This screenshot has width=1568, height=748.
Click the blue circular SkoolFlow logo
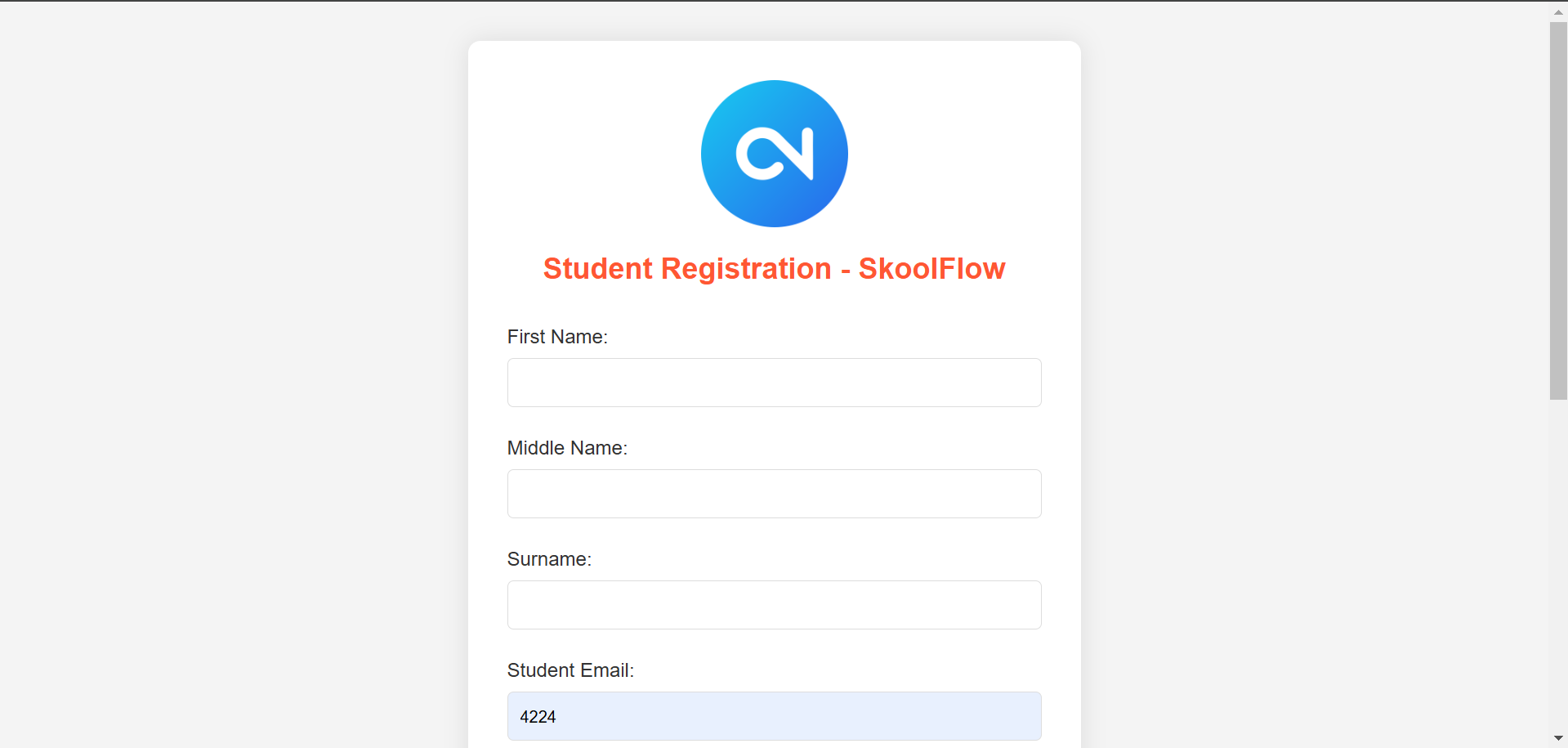pos(774,154)
